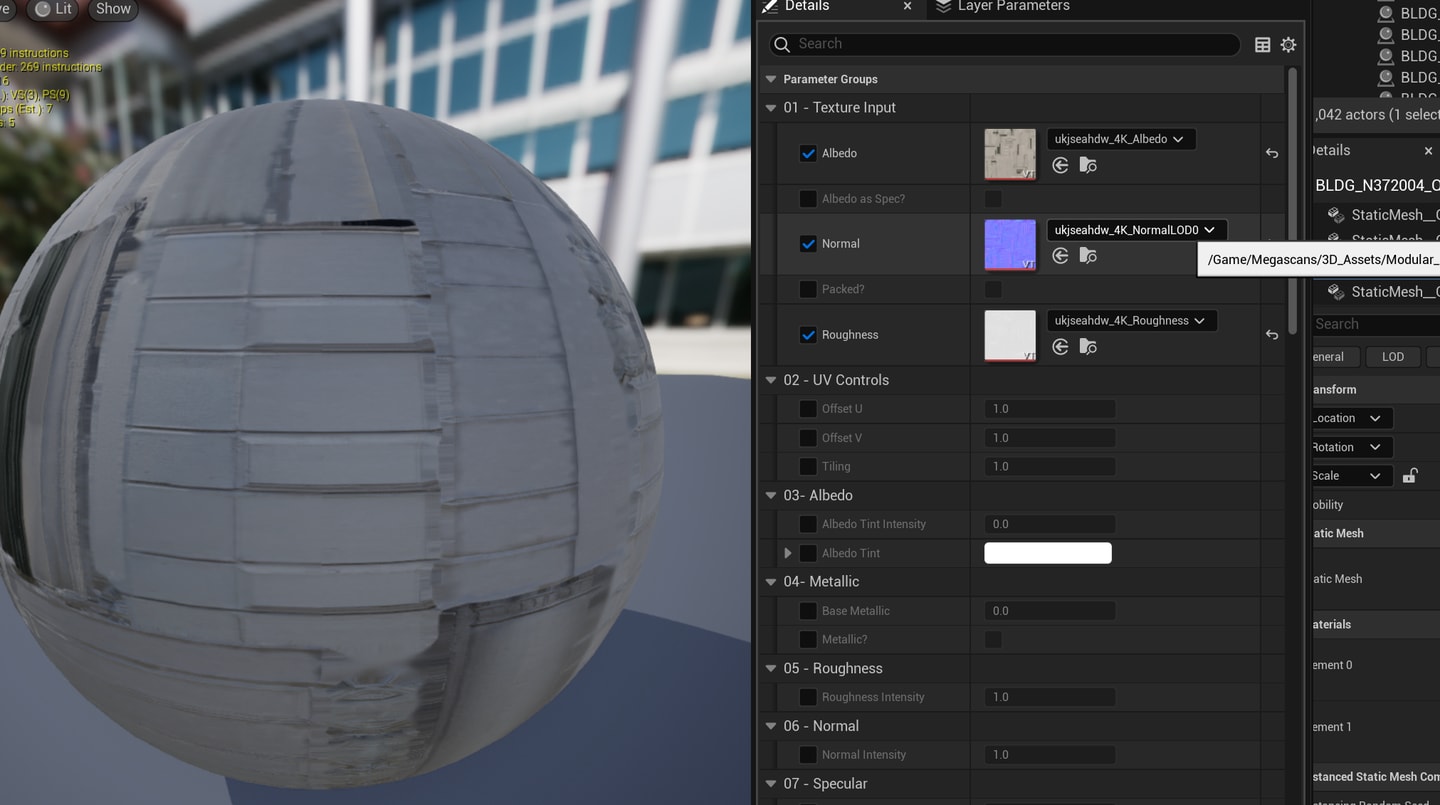Click the Details panel vertical scrollbar
1440x805 pixels.
click(1293, 200)
